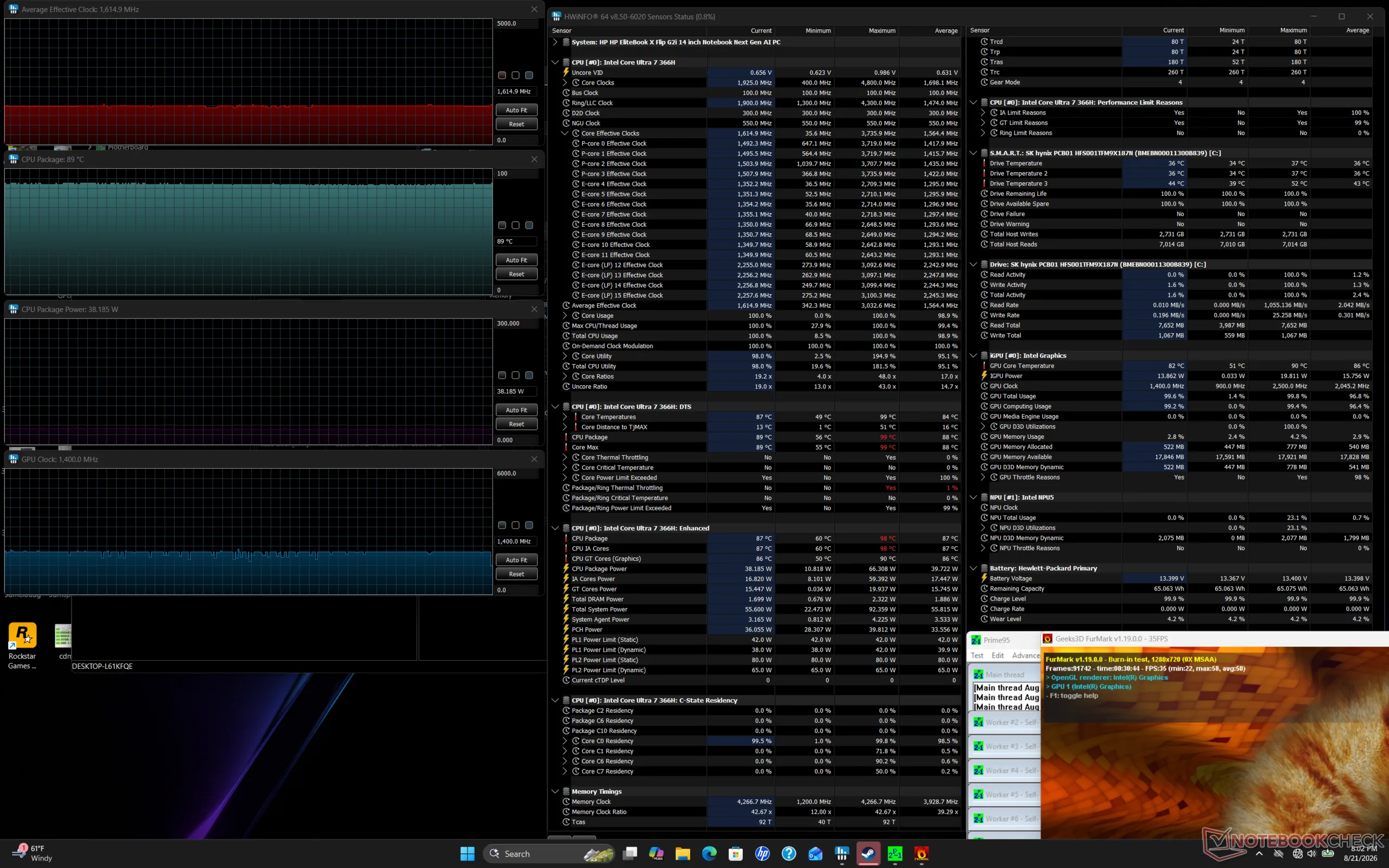The width and height of the screenshot is (1389, 868).
Task: Click the 300.000 maximum field in CPU Package Power graph
Action: coord(517,324)
